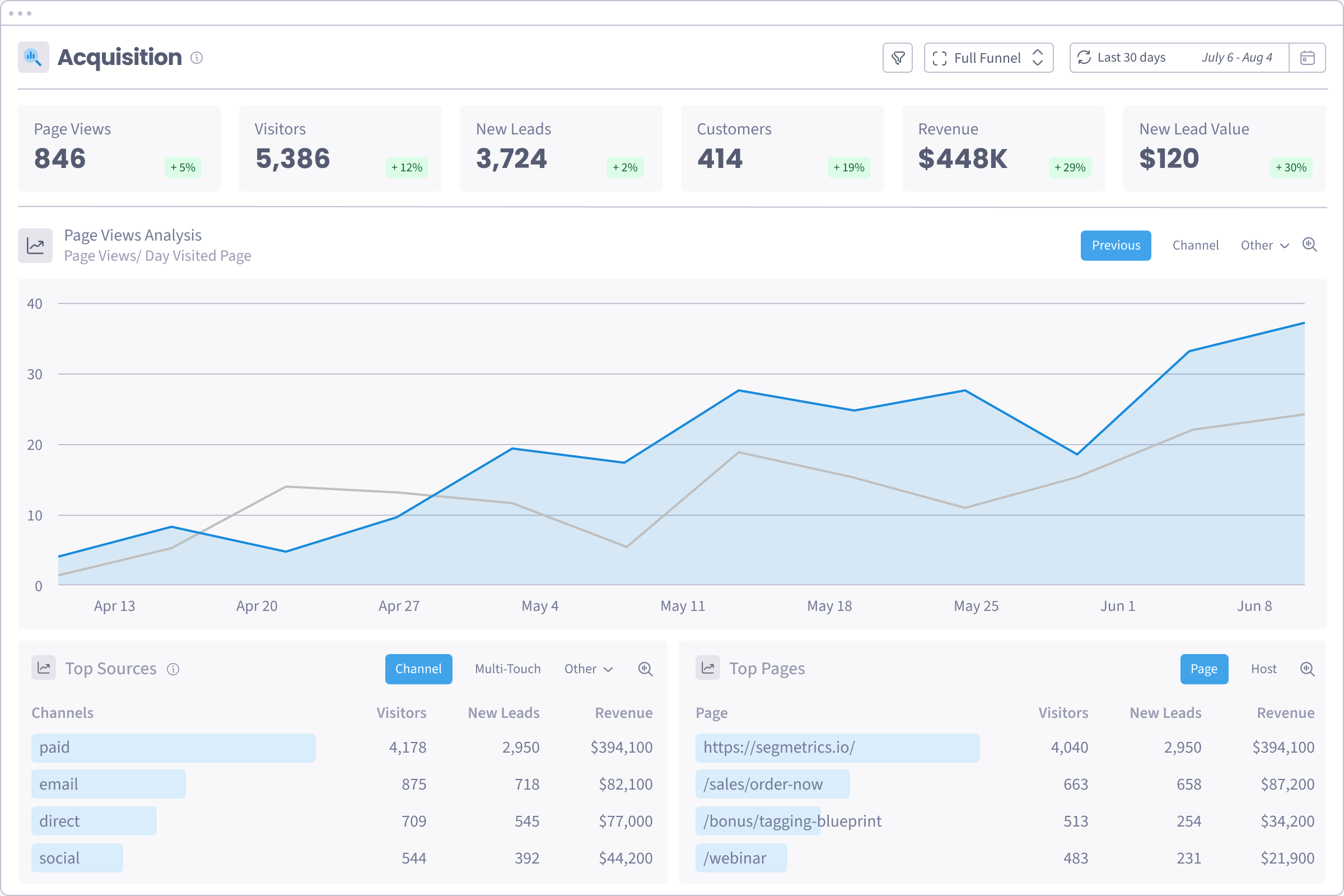
Task: Open the /sales/order-now page row
Action: (x=763, y=784)
